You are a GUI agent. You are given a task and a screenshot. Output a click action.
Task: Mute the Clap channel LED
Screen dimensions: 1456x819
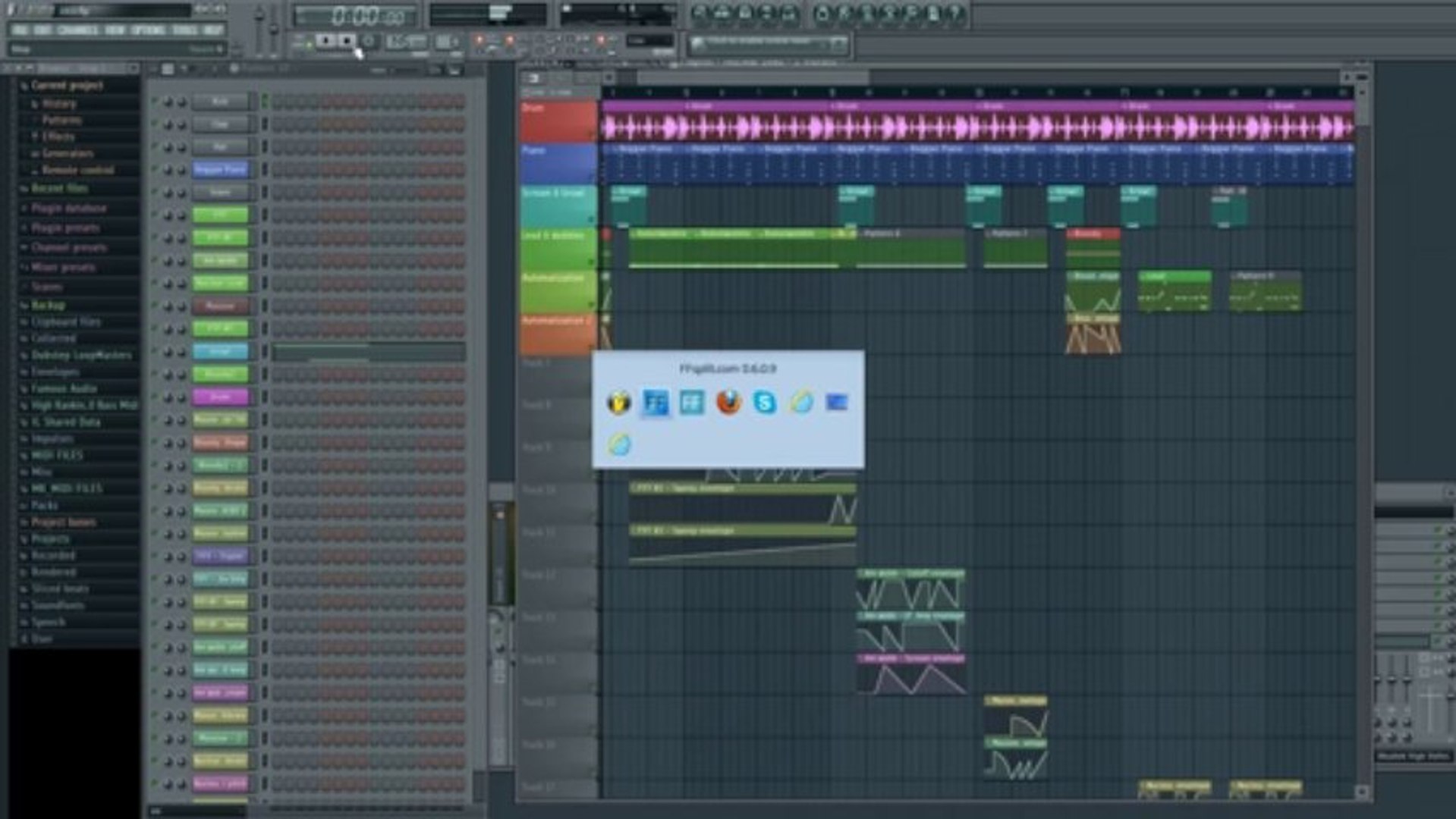(155, 124)
